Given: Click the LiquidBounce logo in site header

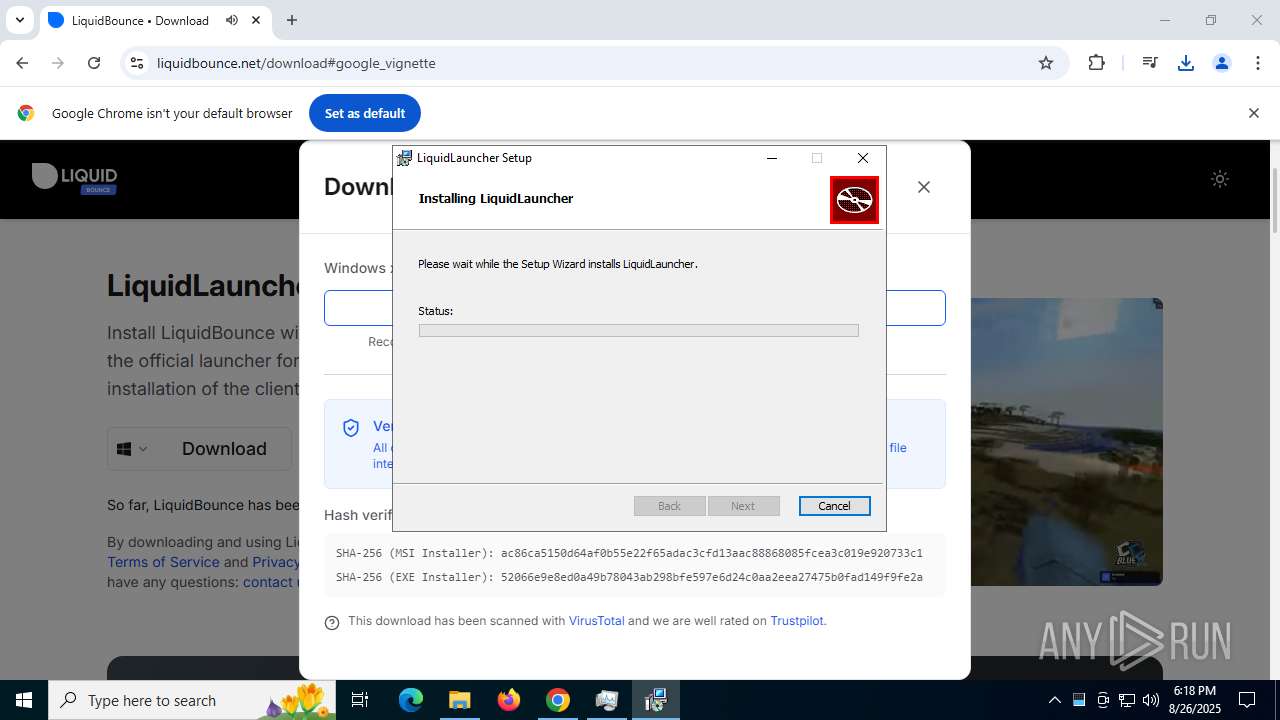Looking at the screenshot, I should pos(75,178).
